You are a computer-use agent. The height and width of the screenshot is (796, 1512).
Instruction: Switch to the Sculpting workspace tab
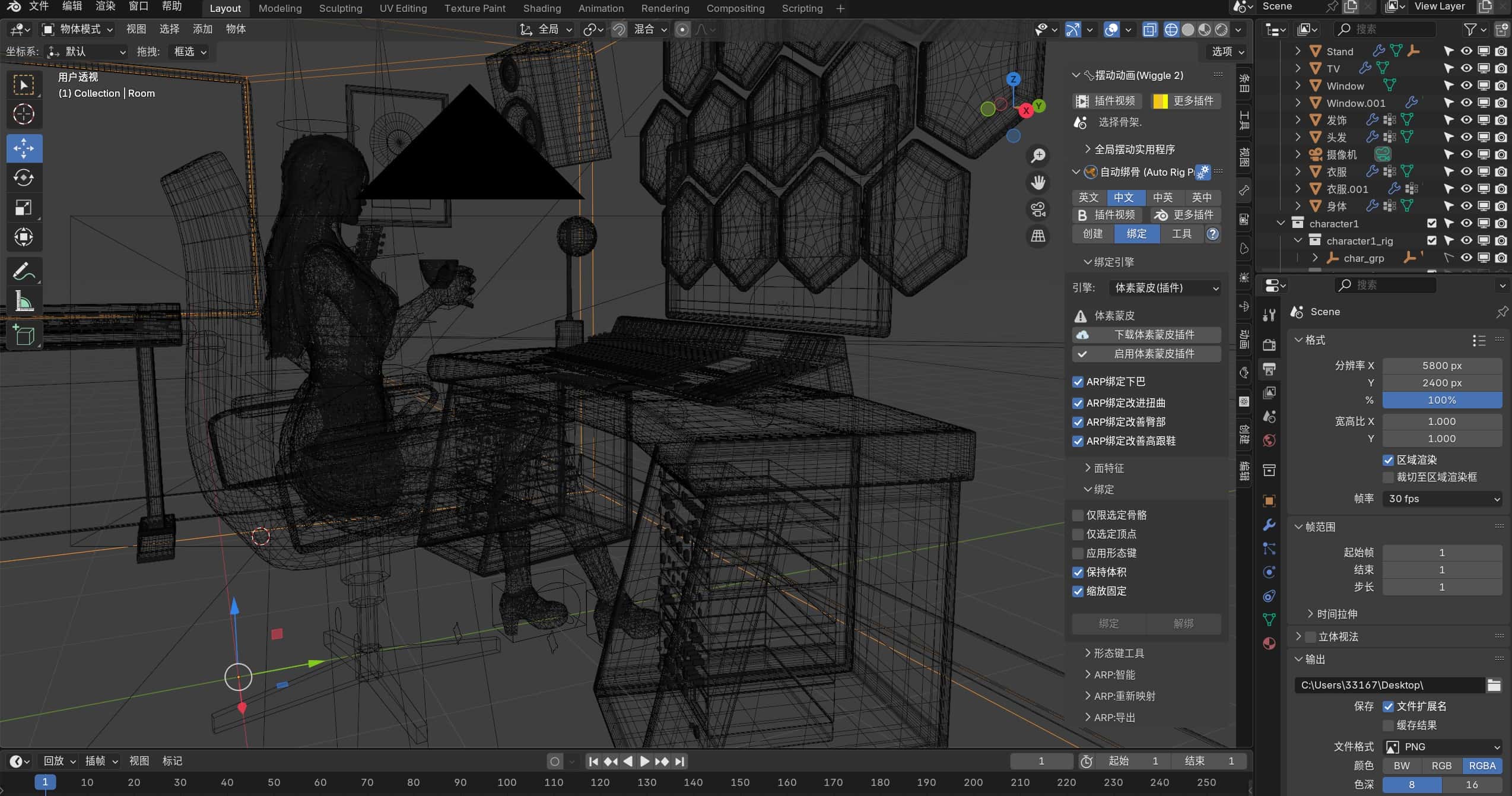pos(340,8)
